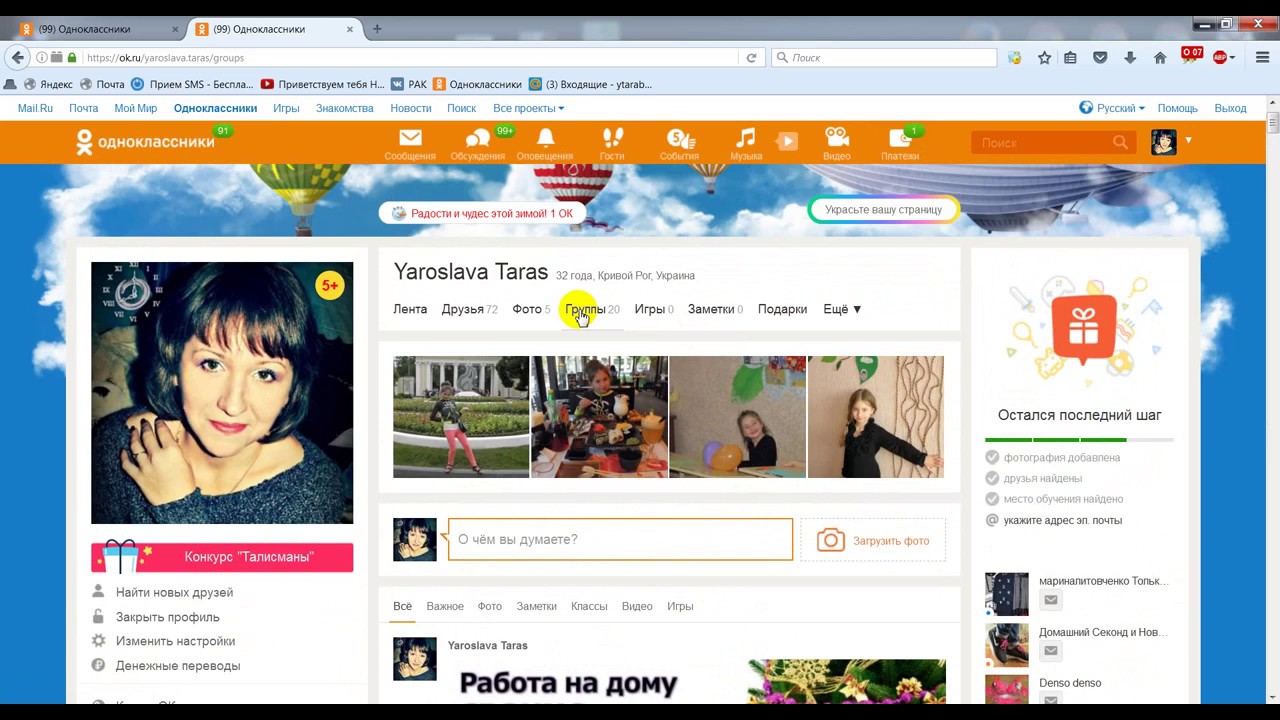This screenshot has height=720, width=1280.
Task: Click укажите адрес эл. почты link
Action: pos(1063,520)
